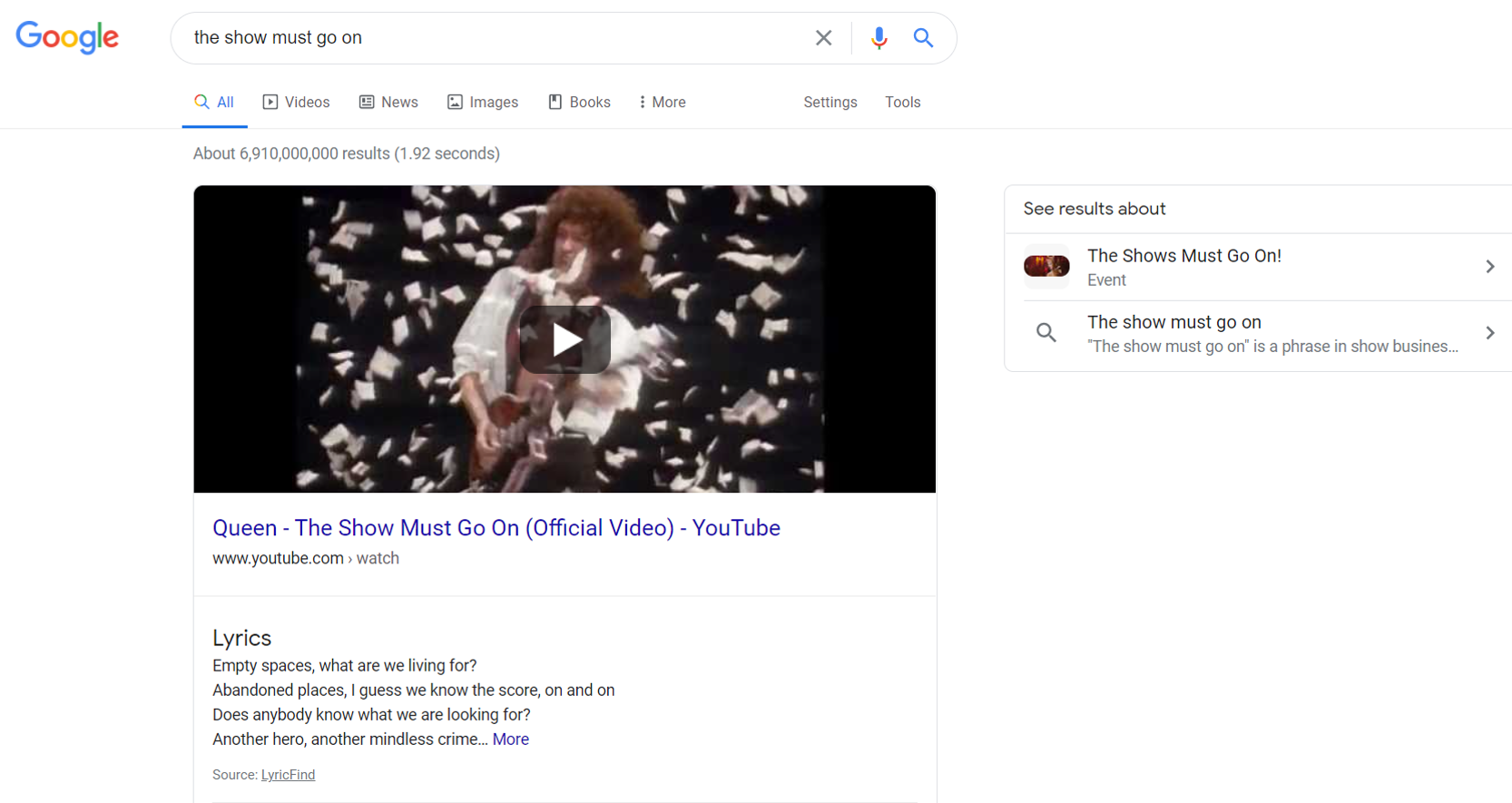Screen dimensions: 1512x803
Task: Clear the search box with the X icon
Action: pos(823,38)
